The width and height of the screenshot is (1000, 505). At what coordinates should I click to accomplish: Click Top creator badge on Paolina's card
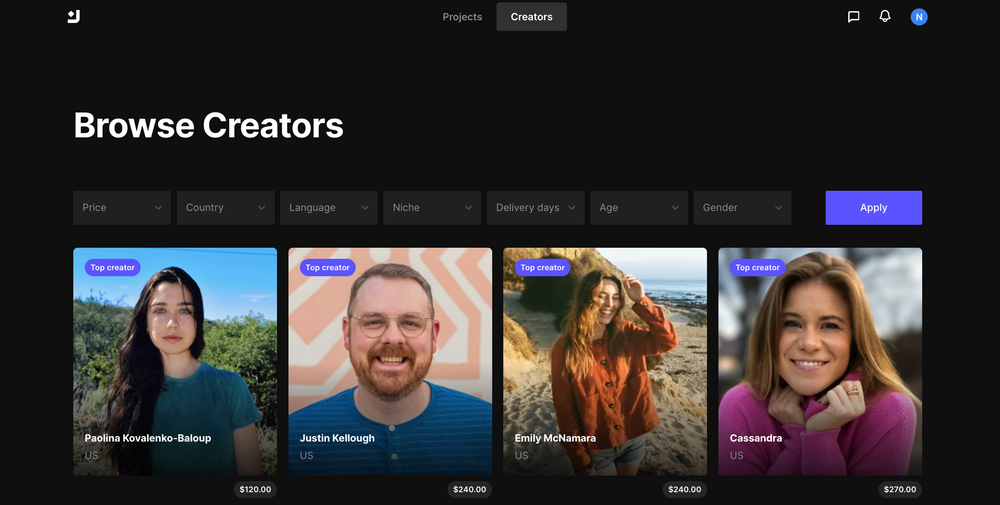pos(112,268)
